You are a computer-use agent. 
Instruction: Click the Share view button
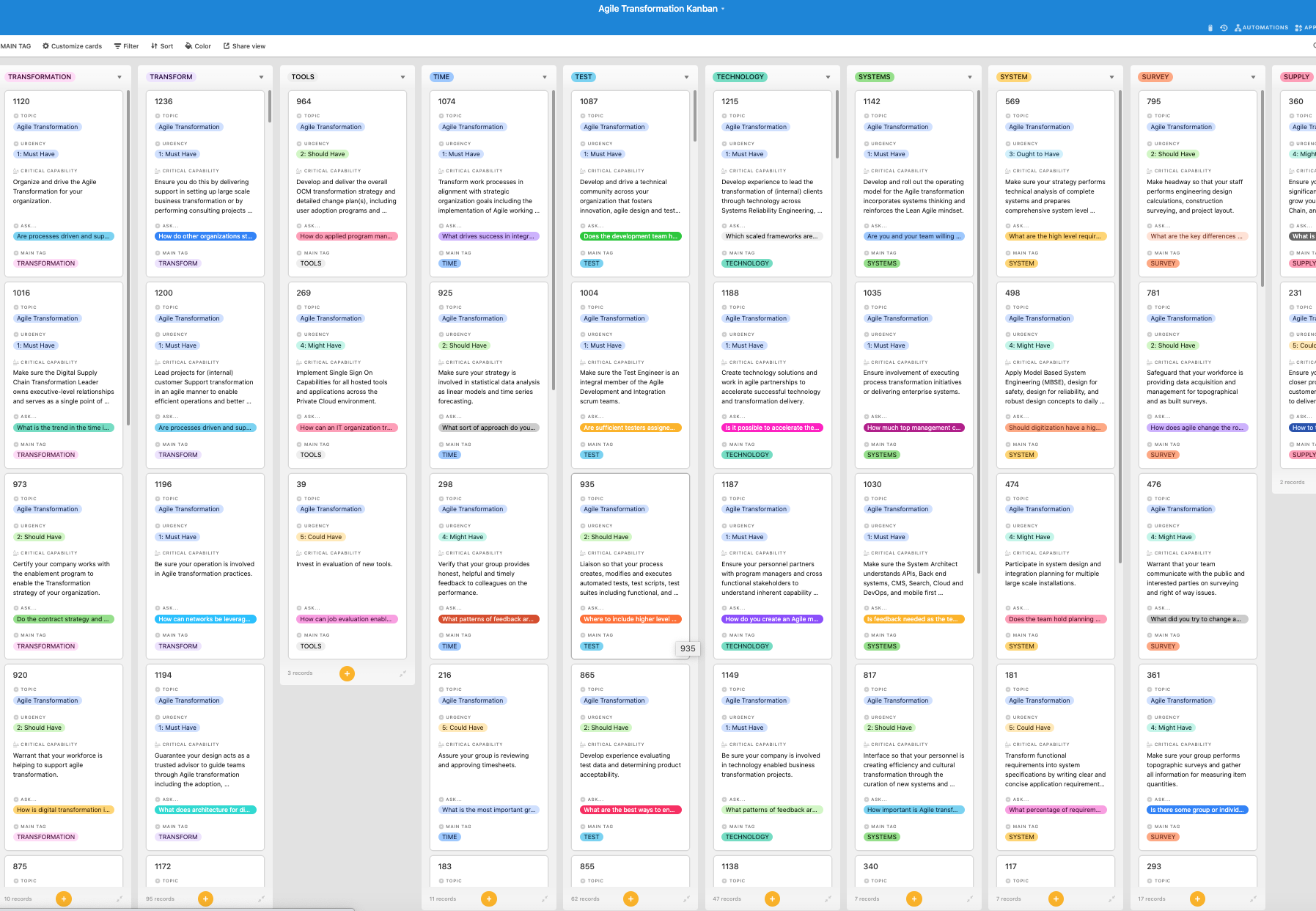pos(244,46)
